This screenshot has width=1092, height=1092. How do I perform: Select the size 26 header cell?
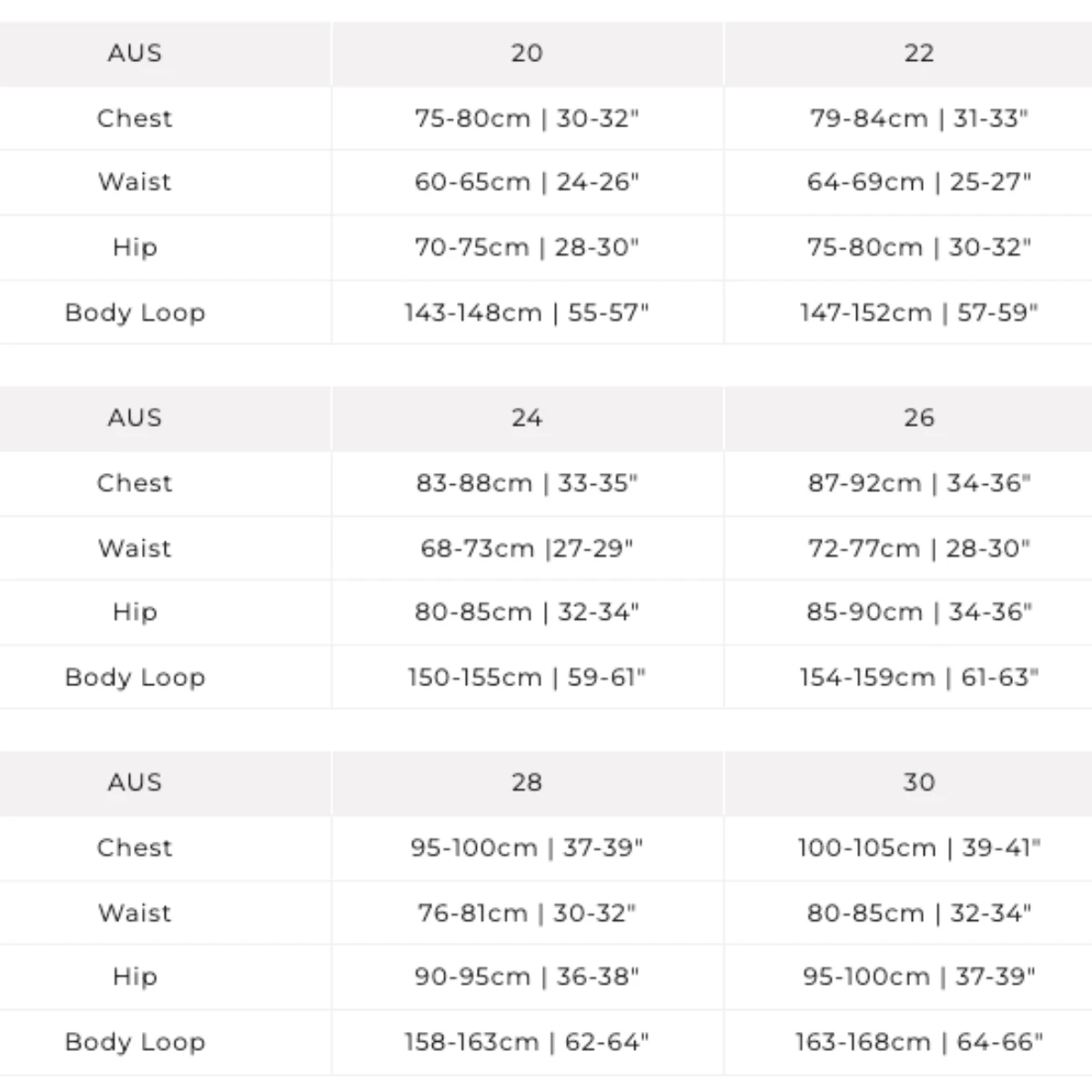(919, 418)
